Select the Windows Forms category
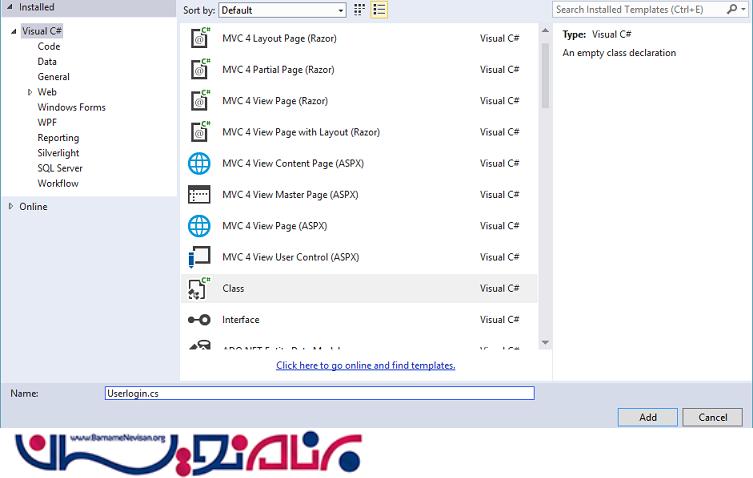 pyautogui.click(x=71, y=107)
